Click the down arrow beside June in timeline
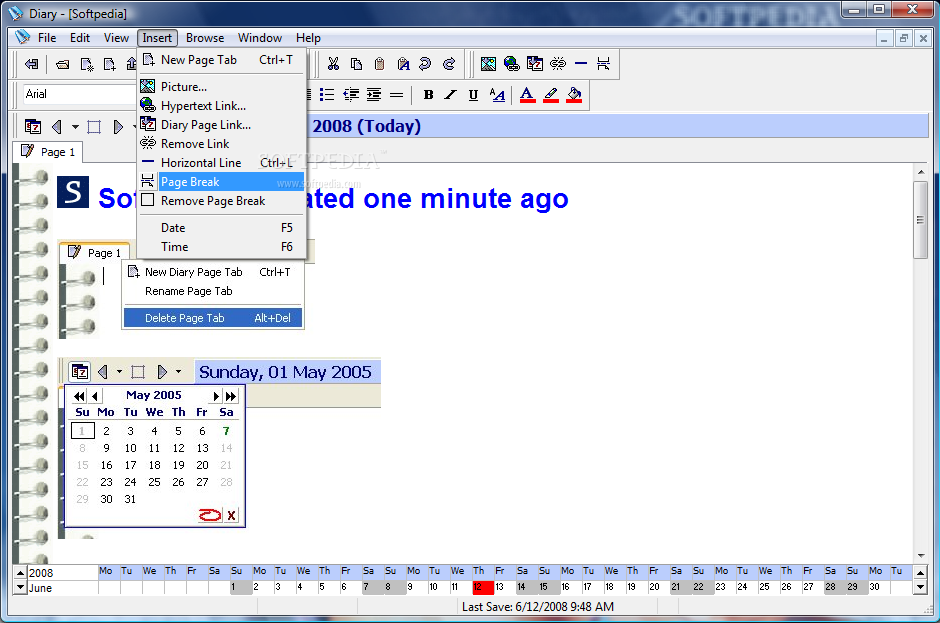This screenshot has height=623, width=940. [20, 588]
